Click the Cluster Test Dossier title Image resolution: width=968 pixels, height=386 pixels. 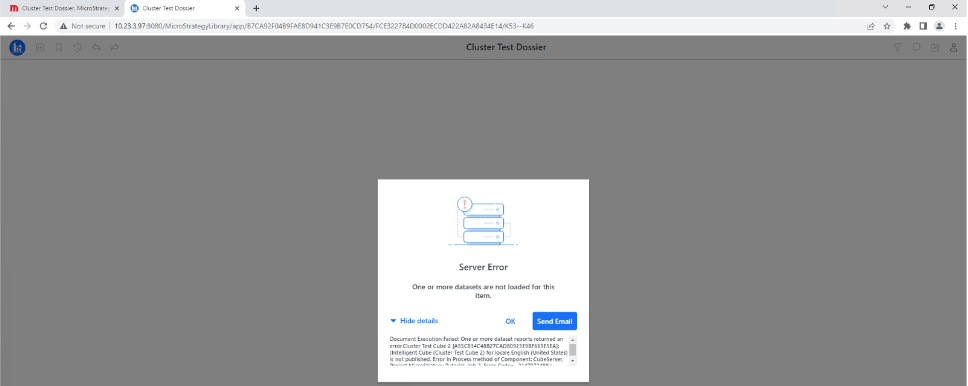click(x=506, y=47)
